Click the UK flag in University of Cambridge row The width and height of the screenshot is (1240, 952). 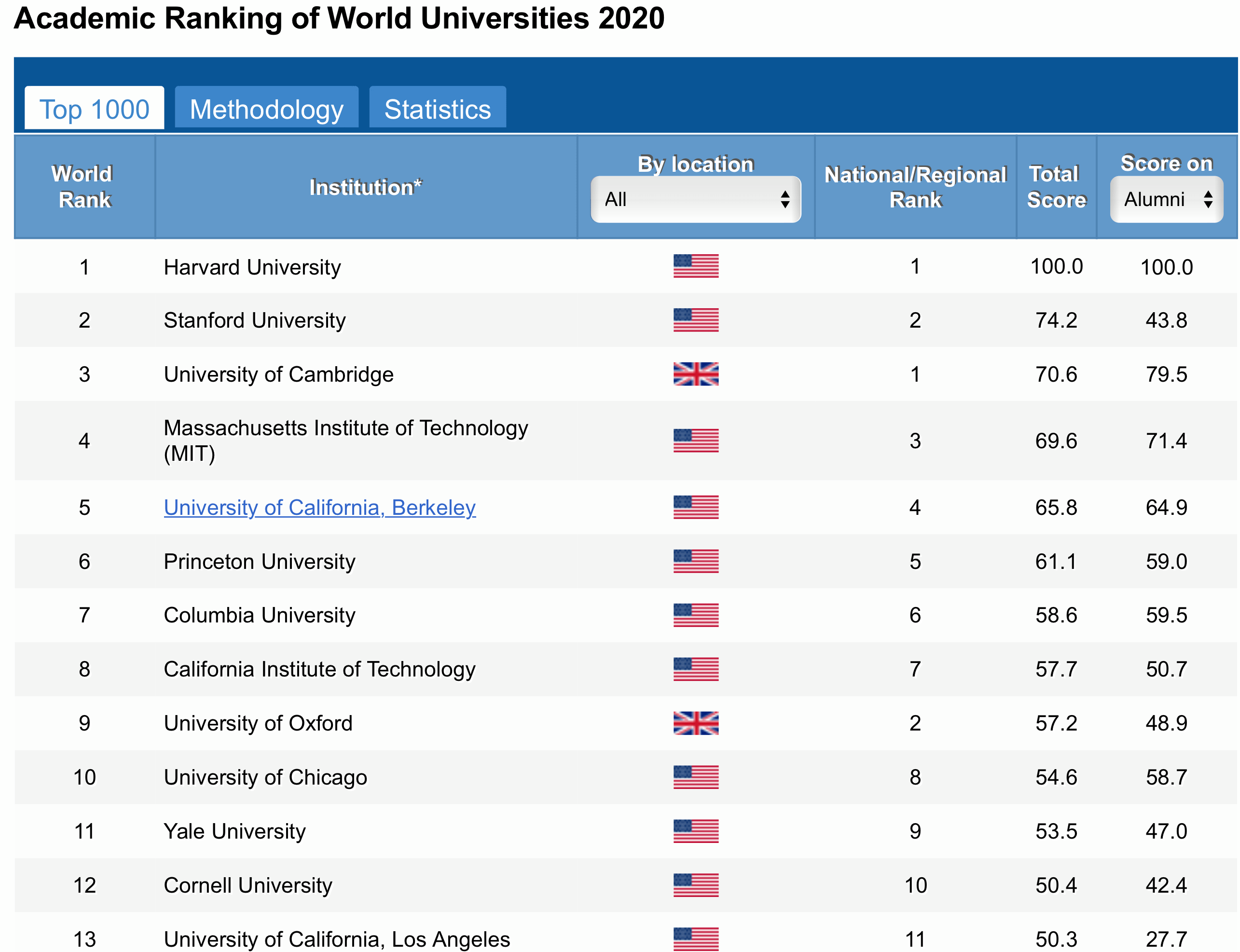tap(696, 374)
